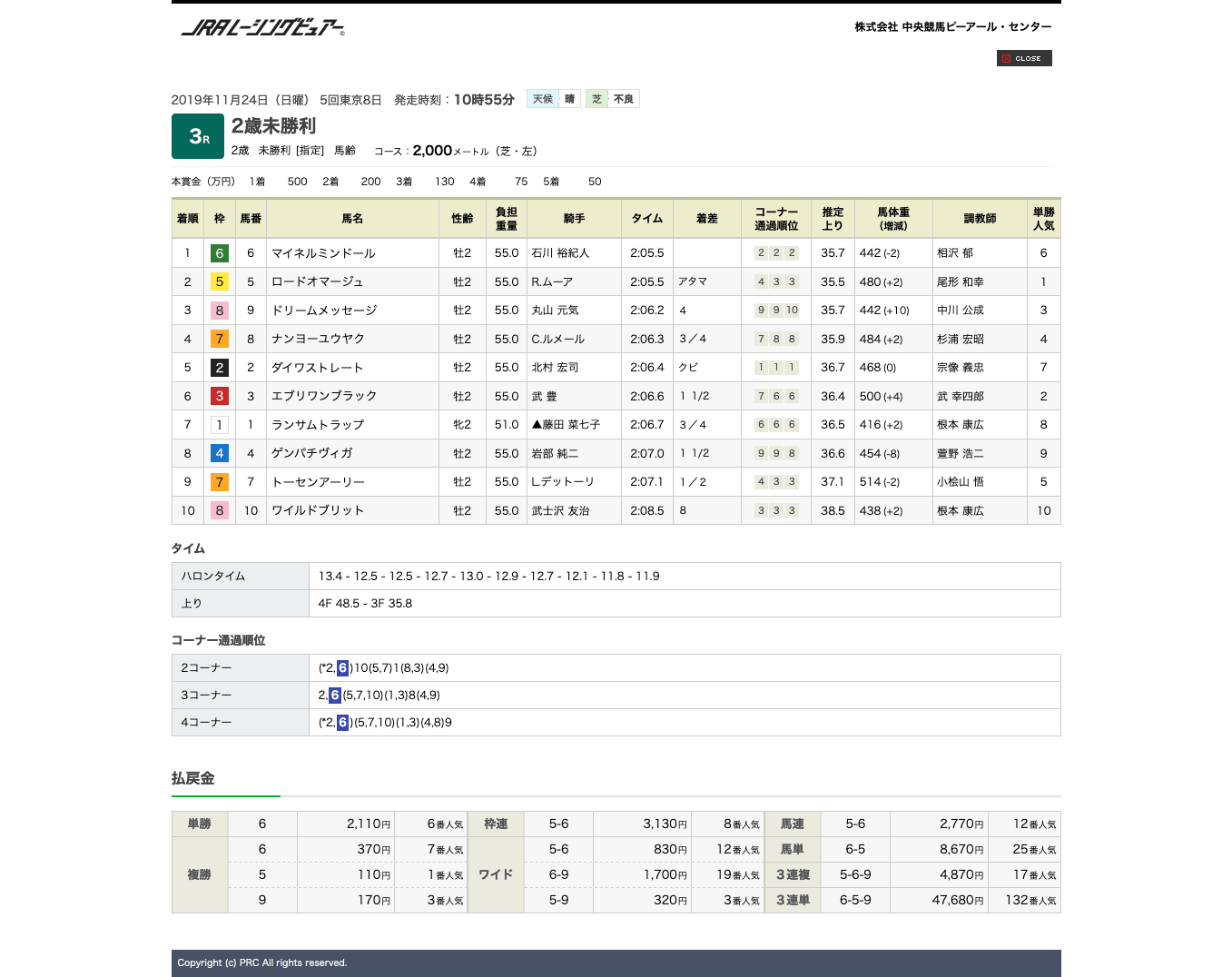Select horse name ダイワストレート
Screen dimensions: 1232x977
318,368
